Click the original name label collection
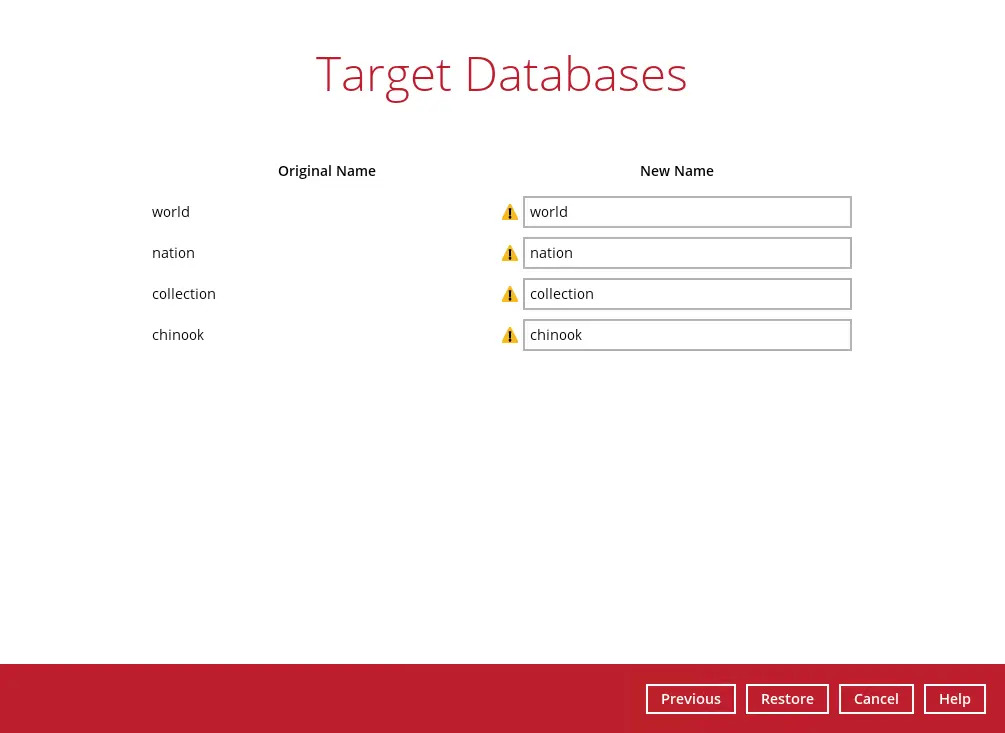1005x733 pixels. coord(184,294)
